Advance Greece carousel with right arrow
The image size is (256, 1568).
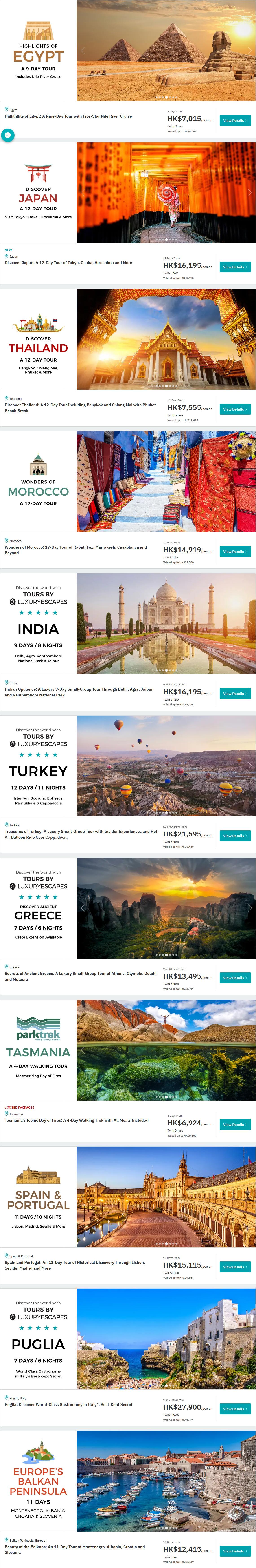[249, 907]
